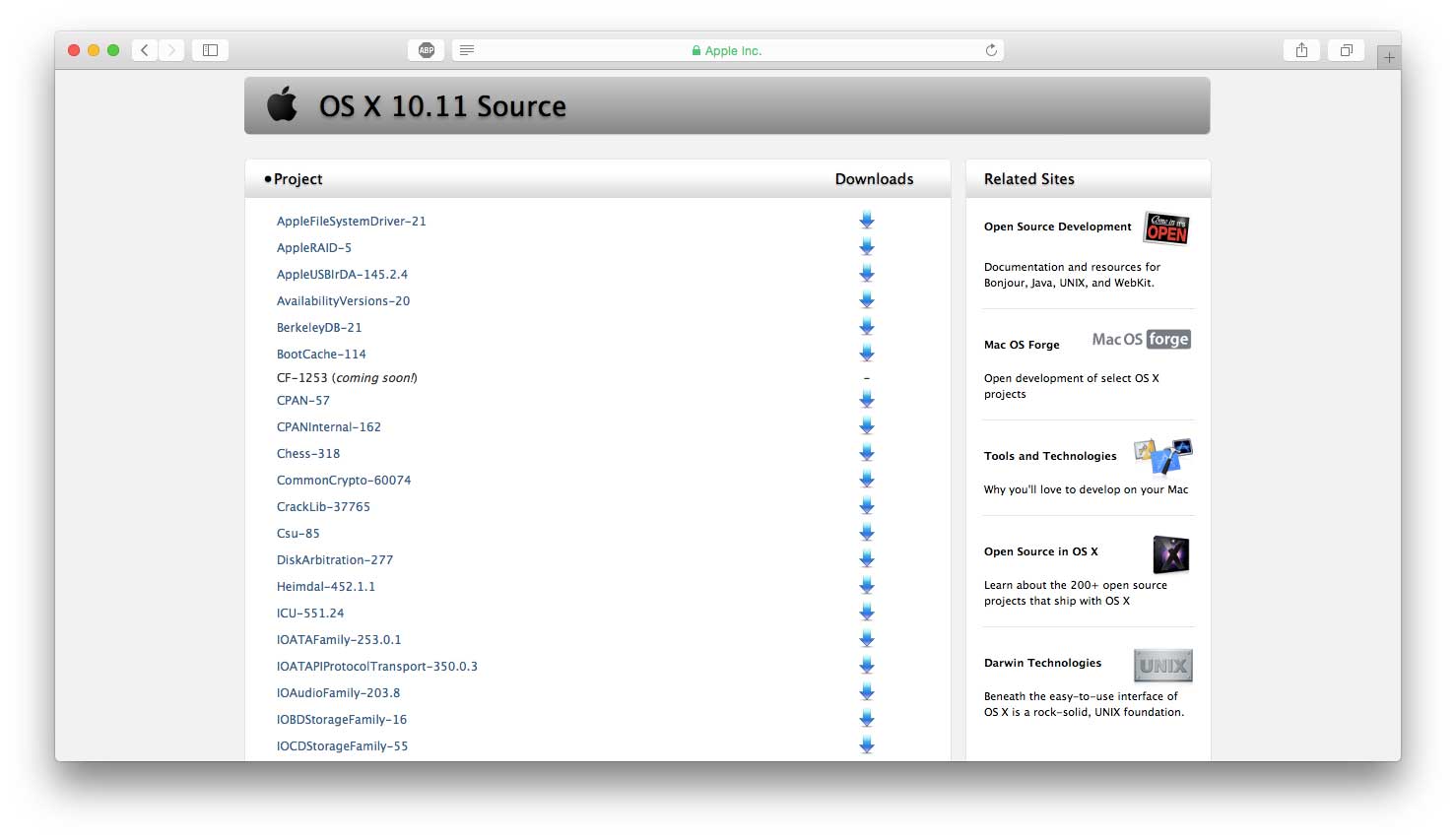Download IOATAPIProtocolTransport-350.0.3 via arrow icon
The image size is (1456, 840).
point(867,666)
